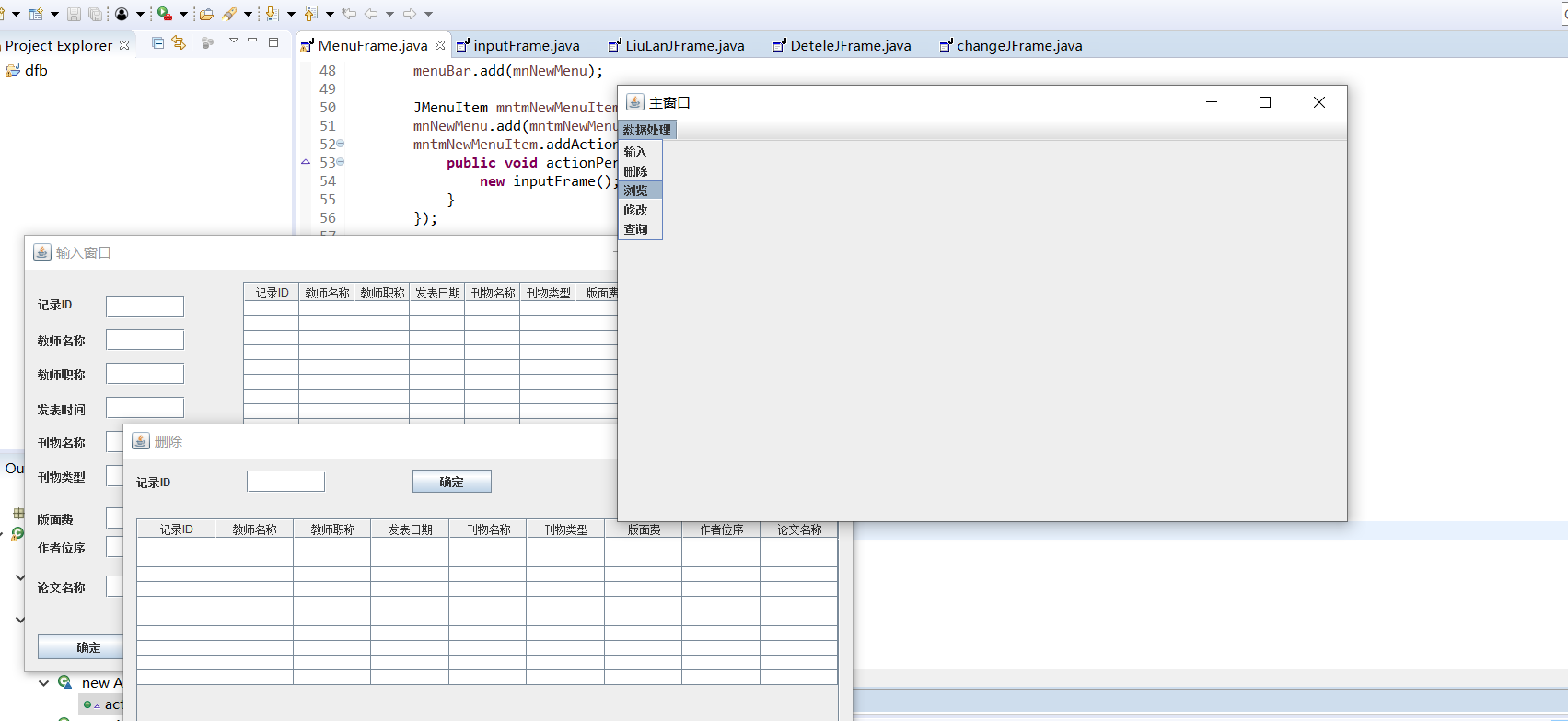Click the grayed filter icon in Project Explorer

[x=208, y=42]
